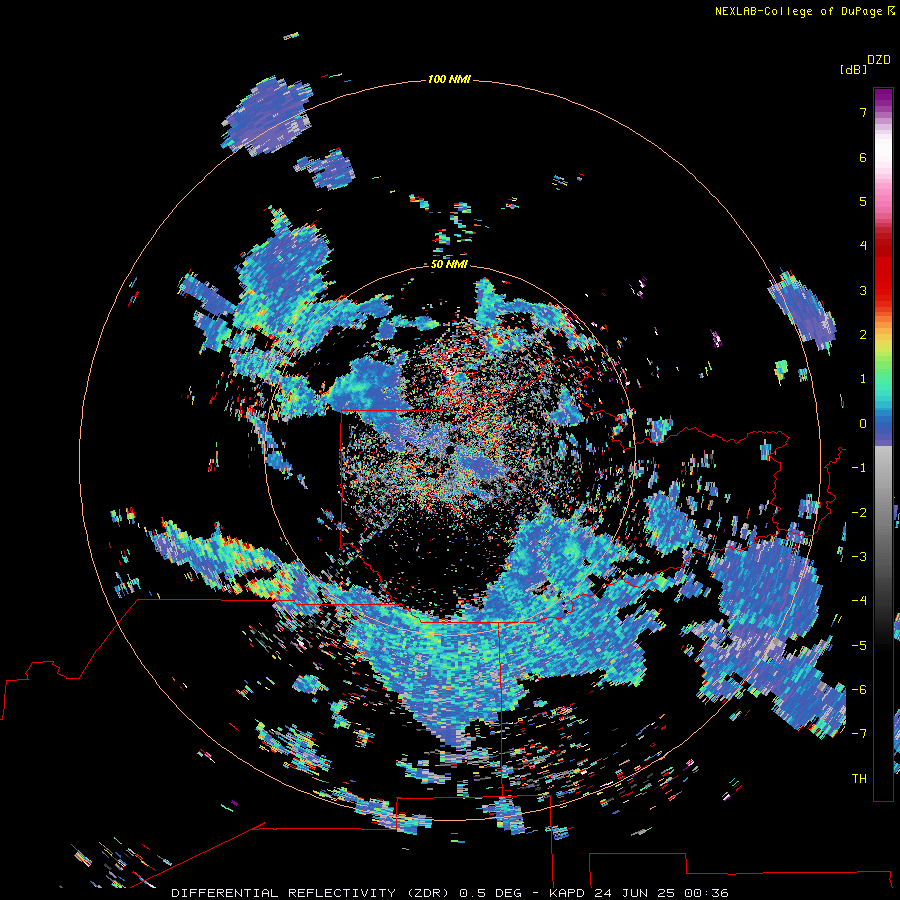Click the -1 value on color scale
Viewport: 900px width, 900px height.
click(x=859, y=468)
